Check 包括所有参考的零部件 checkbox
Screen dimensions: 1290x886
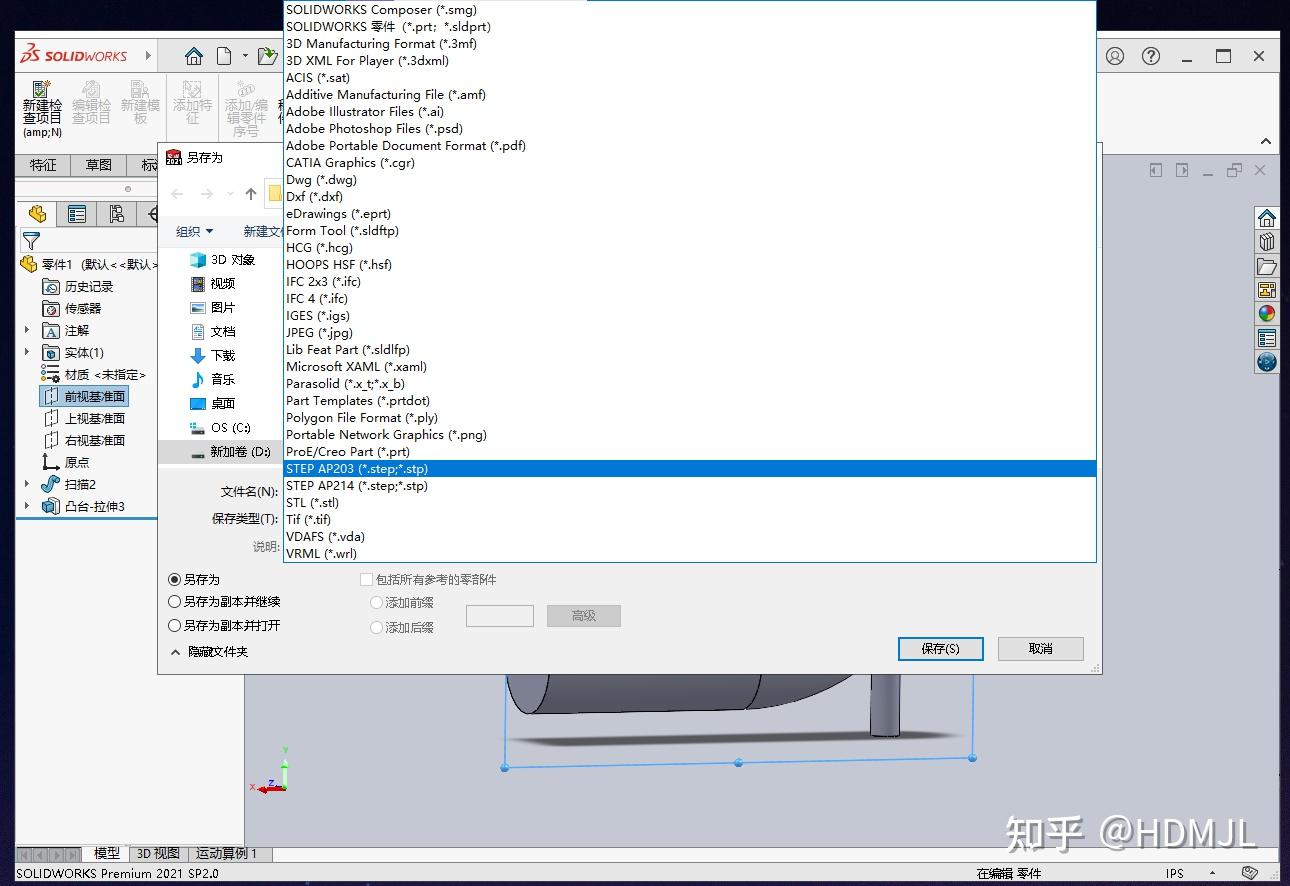tap(367, 579)
